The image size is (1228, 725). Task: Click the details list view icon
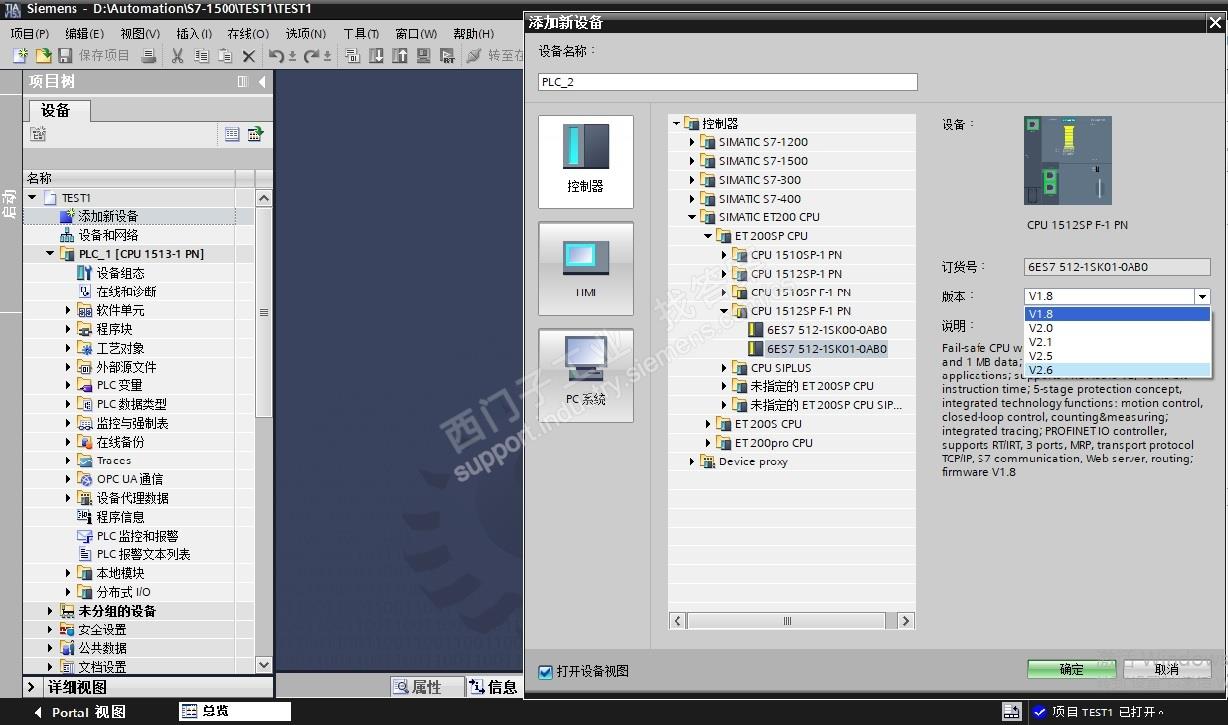232,133
